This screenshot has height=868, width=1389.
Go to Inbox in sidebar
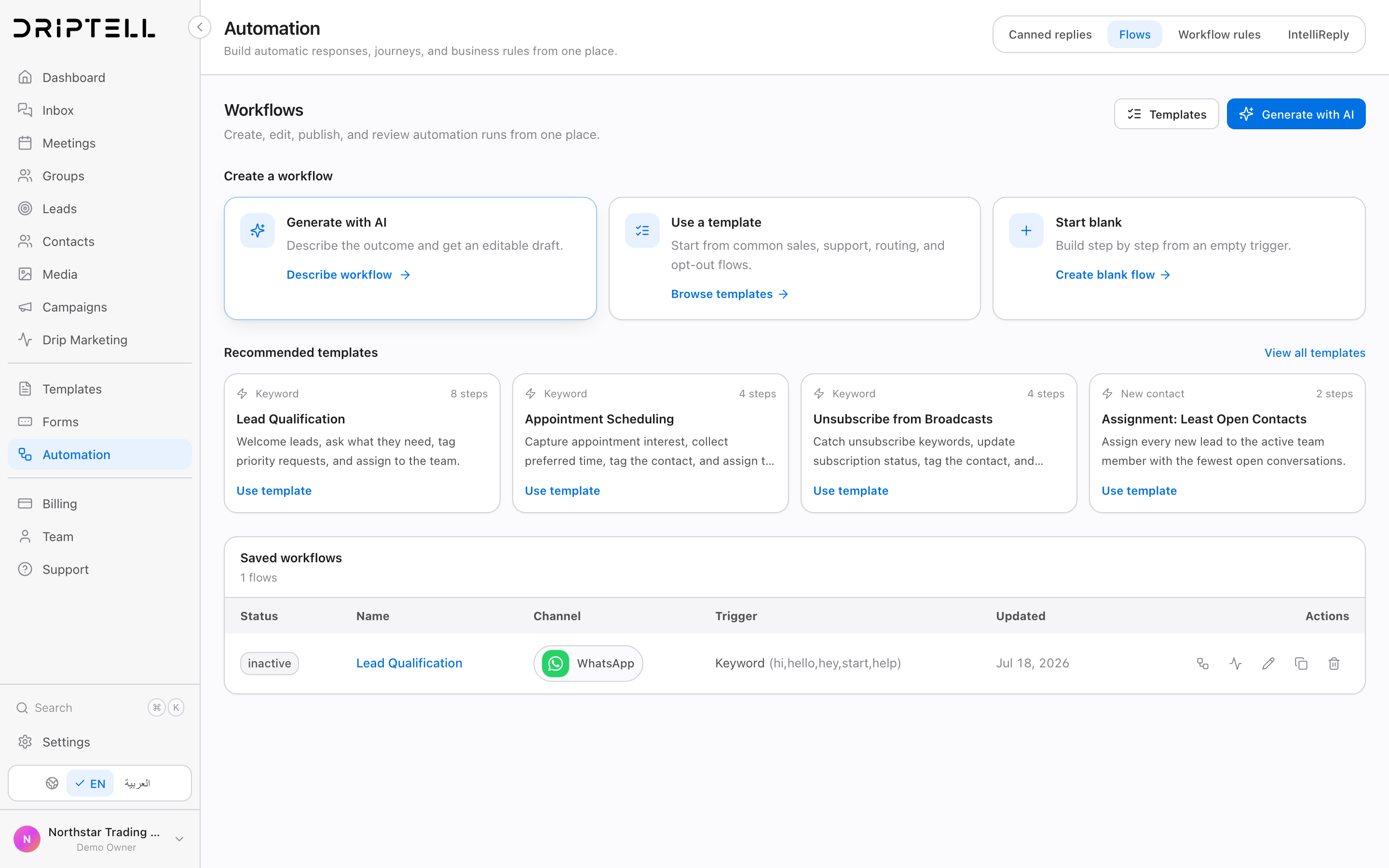[100, 110]
